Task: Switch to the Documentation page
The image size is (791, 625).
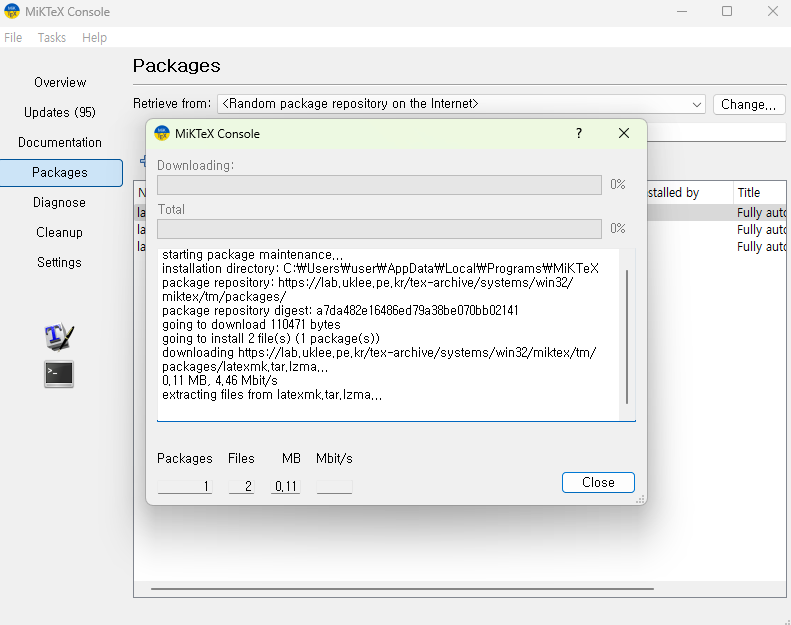Action: [x=60, y=142]
